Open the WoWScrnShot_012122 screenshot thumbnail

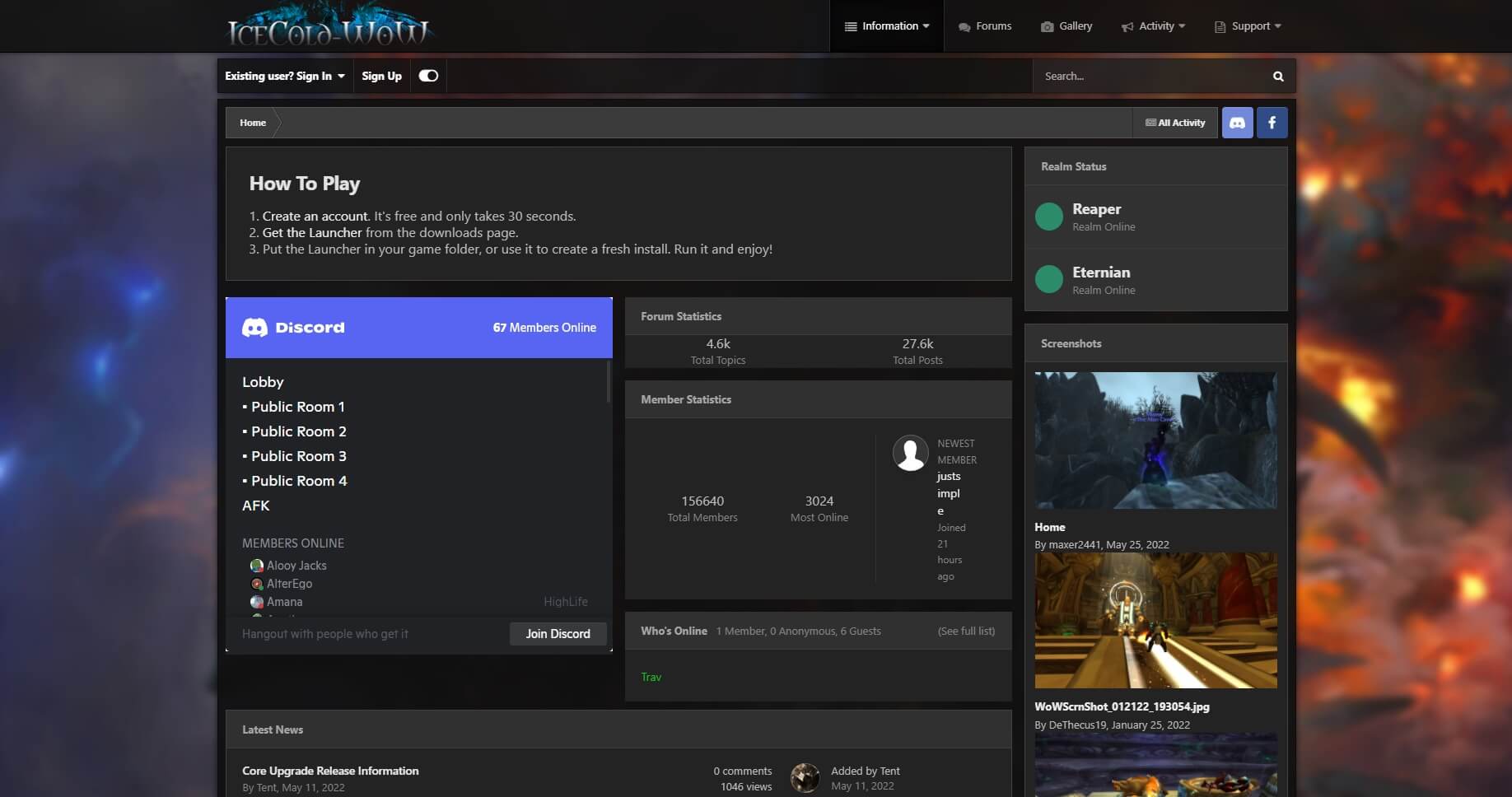[1155, 621]
